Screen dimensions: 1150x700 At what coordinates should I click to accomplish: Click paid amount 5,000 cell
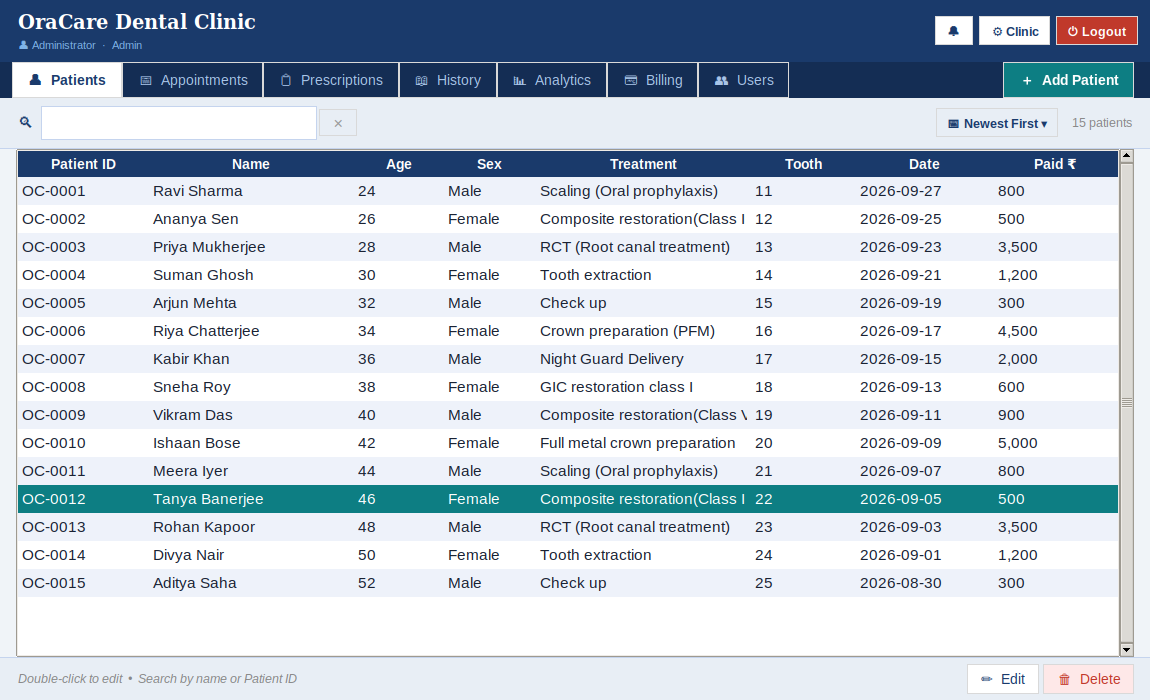pos(1017,442)
